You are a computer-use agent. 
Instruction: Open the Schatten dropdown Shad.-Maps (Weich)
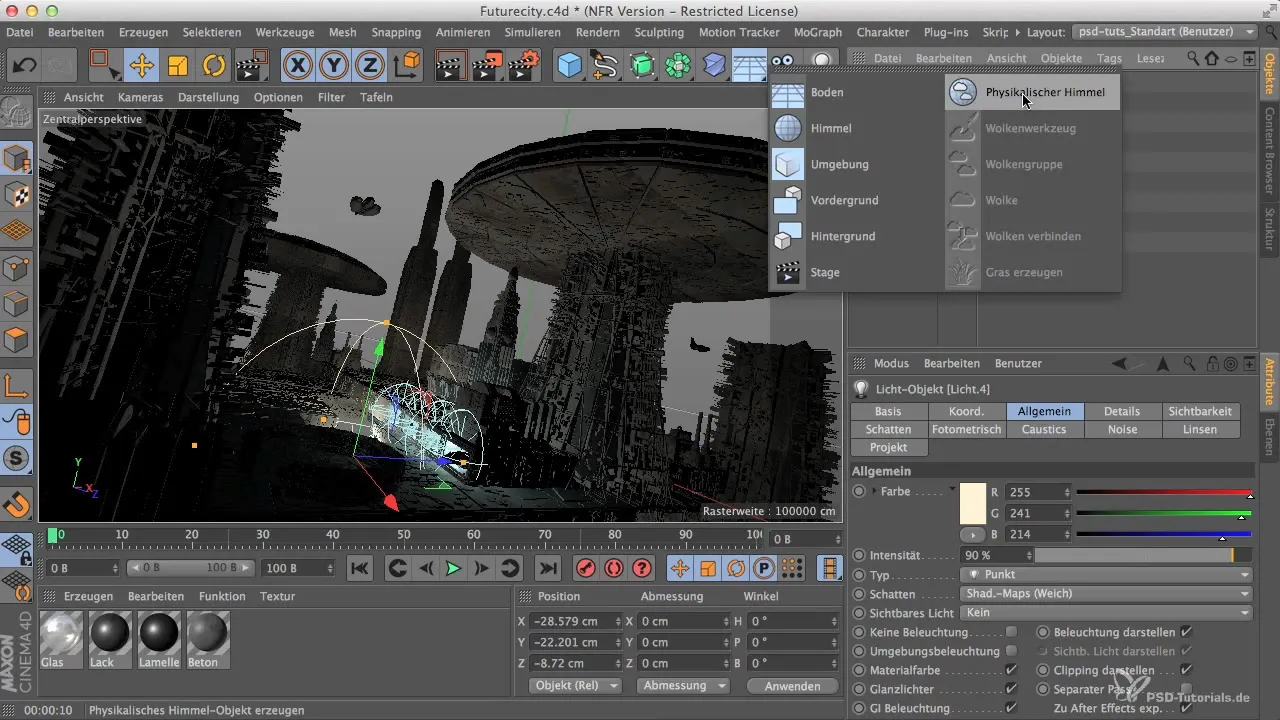click(x=1106, y=594)
